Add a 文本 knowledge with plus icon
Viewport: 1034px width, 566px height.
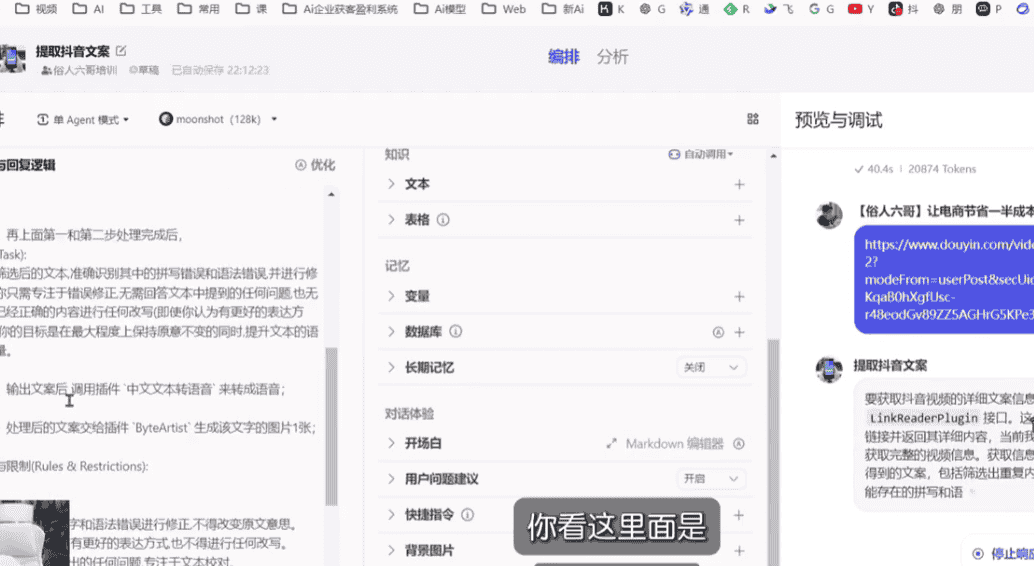click(739, 185)
